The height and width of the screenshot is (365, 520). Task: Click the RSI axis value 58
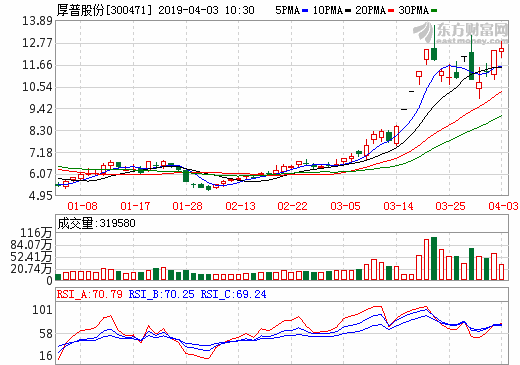pyautogui.click(x=46, y=334)
